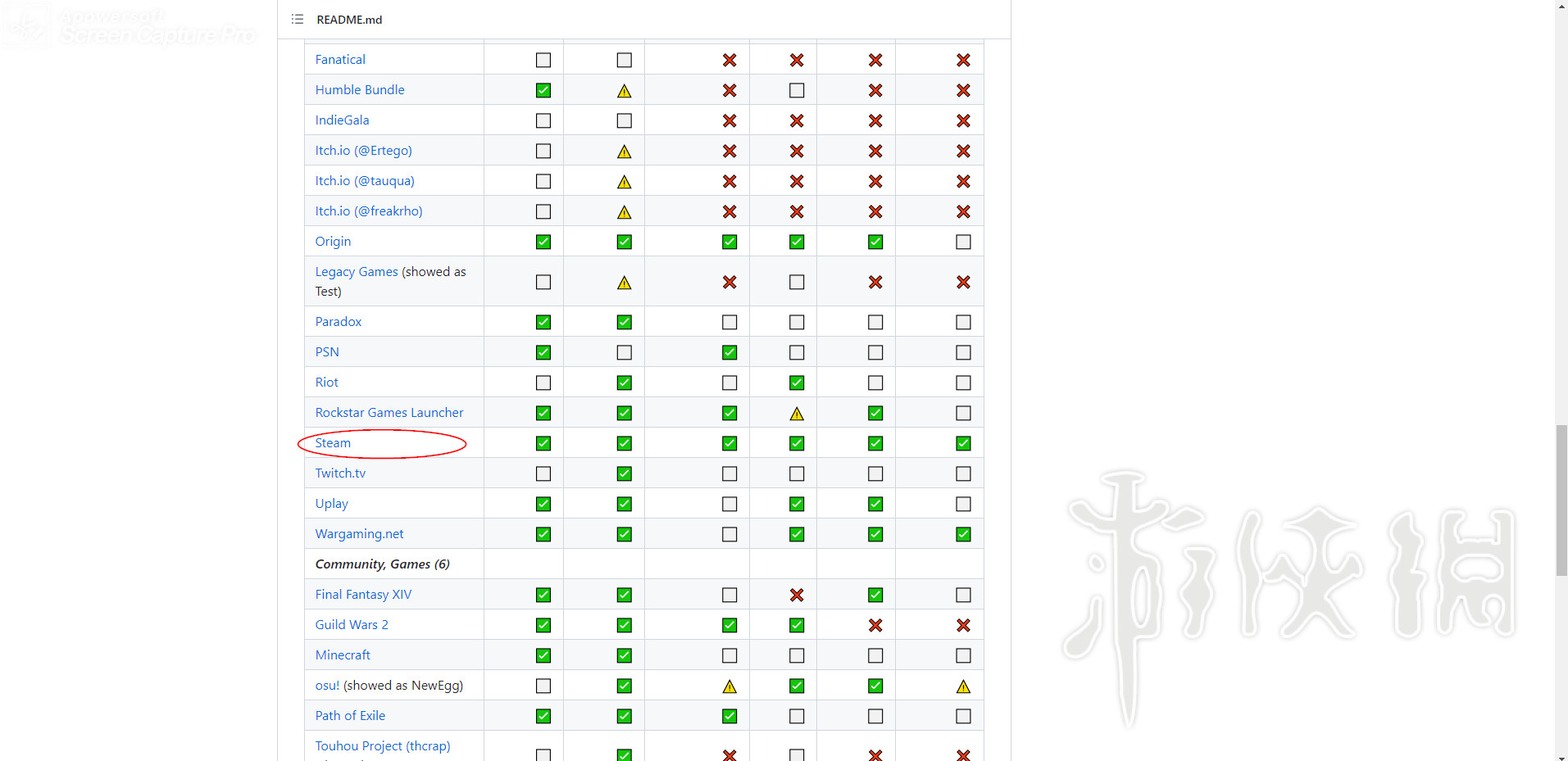Open the Uplay link
Image resolution: width=1568 pixels, height=761 pixels.
click(332, 504)
